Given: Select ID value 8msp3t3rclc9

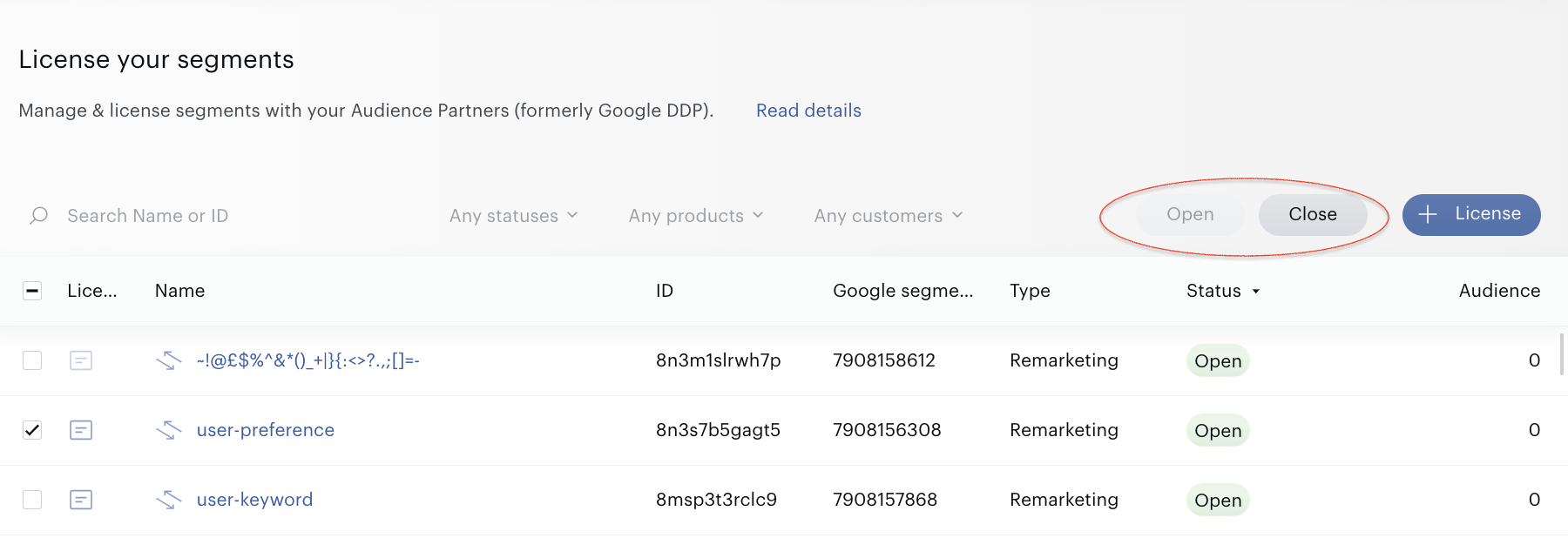Looking at the screenshot, I should 716,500.
